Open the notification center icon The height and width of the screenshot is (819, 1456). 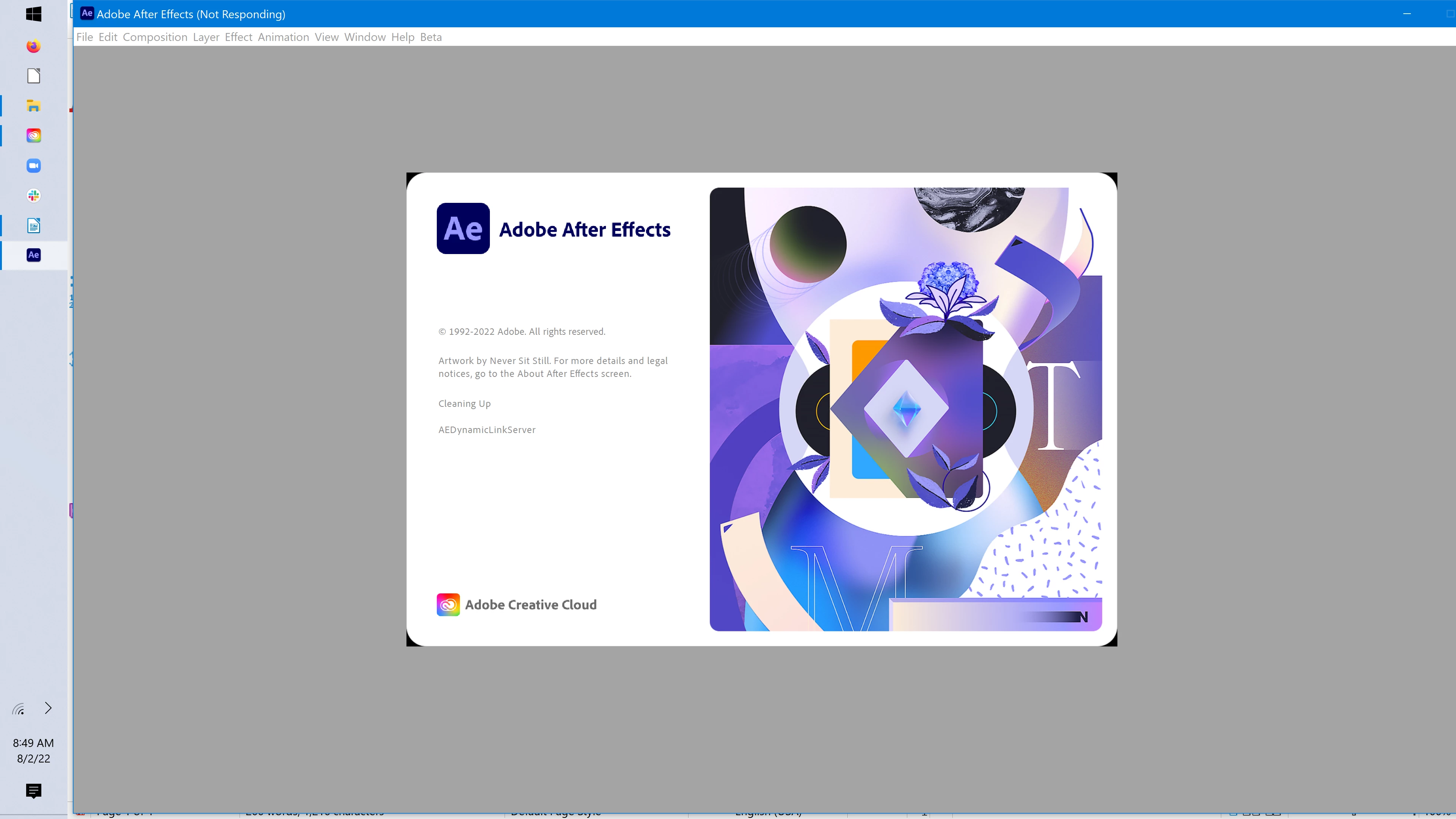coord(33,791)
